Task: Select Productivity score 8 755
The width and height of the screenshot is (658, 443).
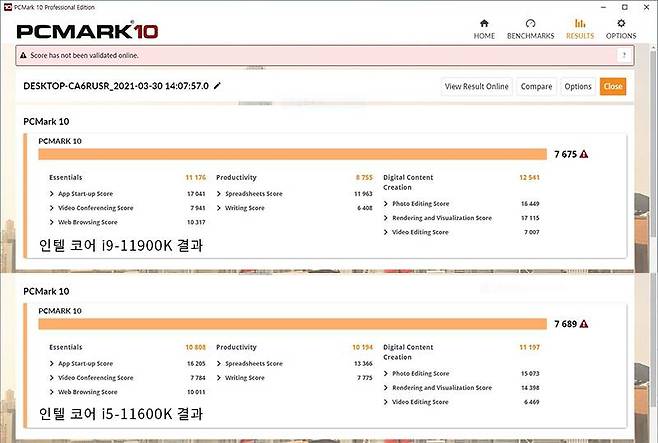Action: click(x=364, y=177)
